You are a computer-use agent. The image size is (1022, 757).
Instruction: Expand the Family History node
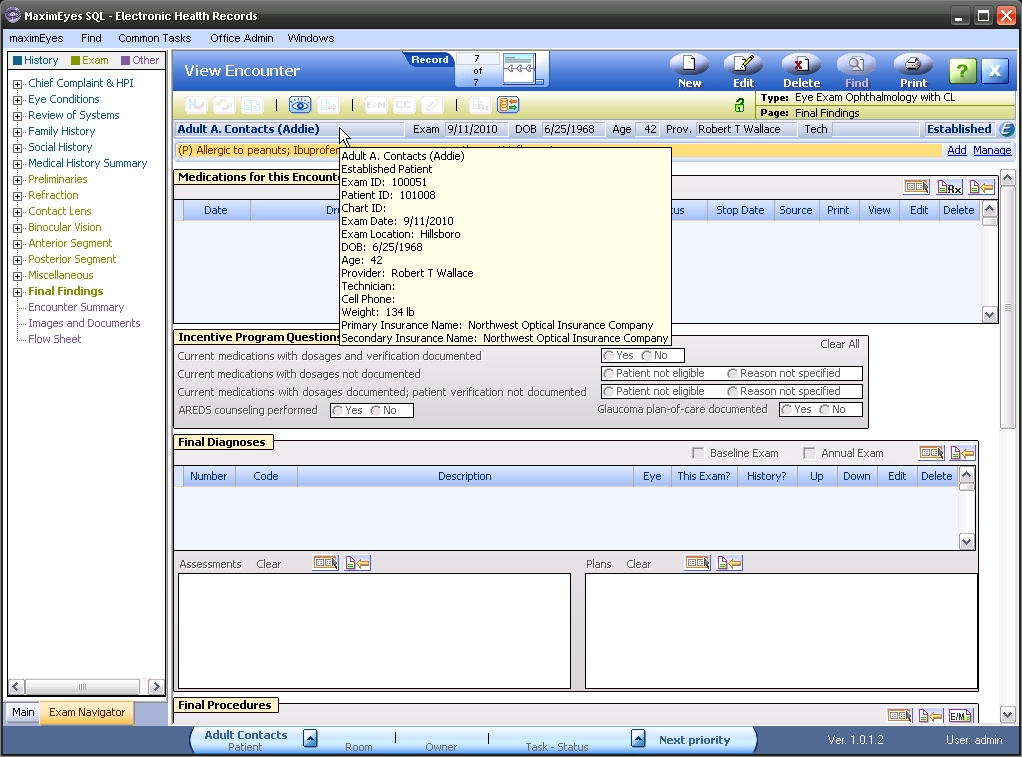18,132
